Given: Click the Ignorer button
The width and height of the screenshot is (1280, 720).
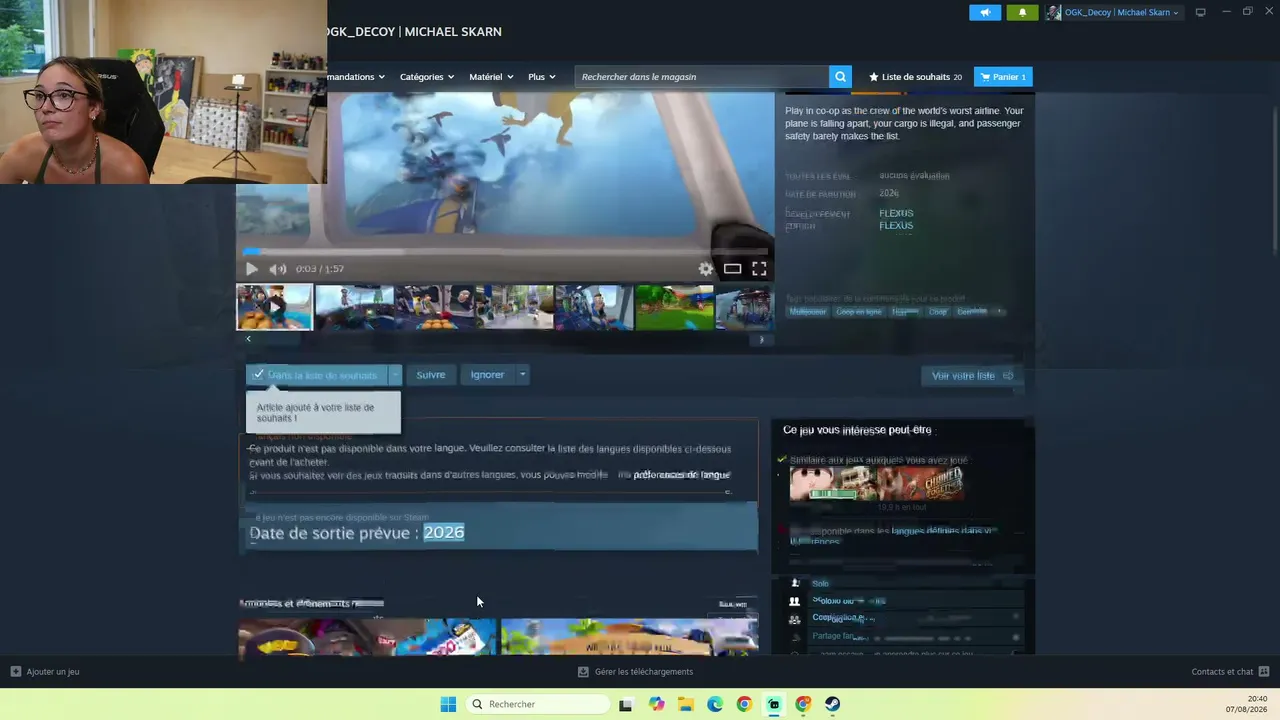Looking at the screenshot, I should point(488,375).
